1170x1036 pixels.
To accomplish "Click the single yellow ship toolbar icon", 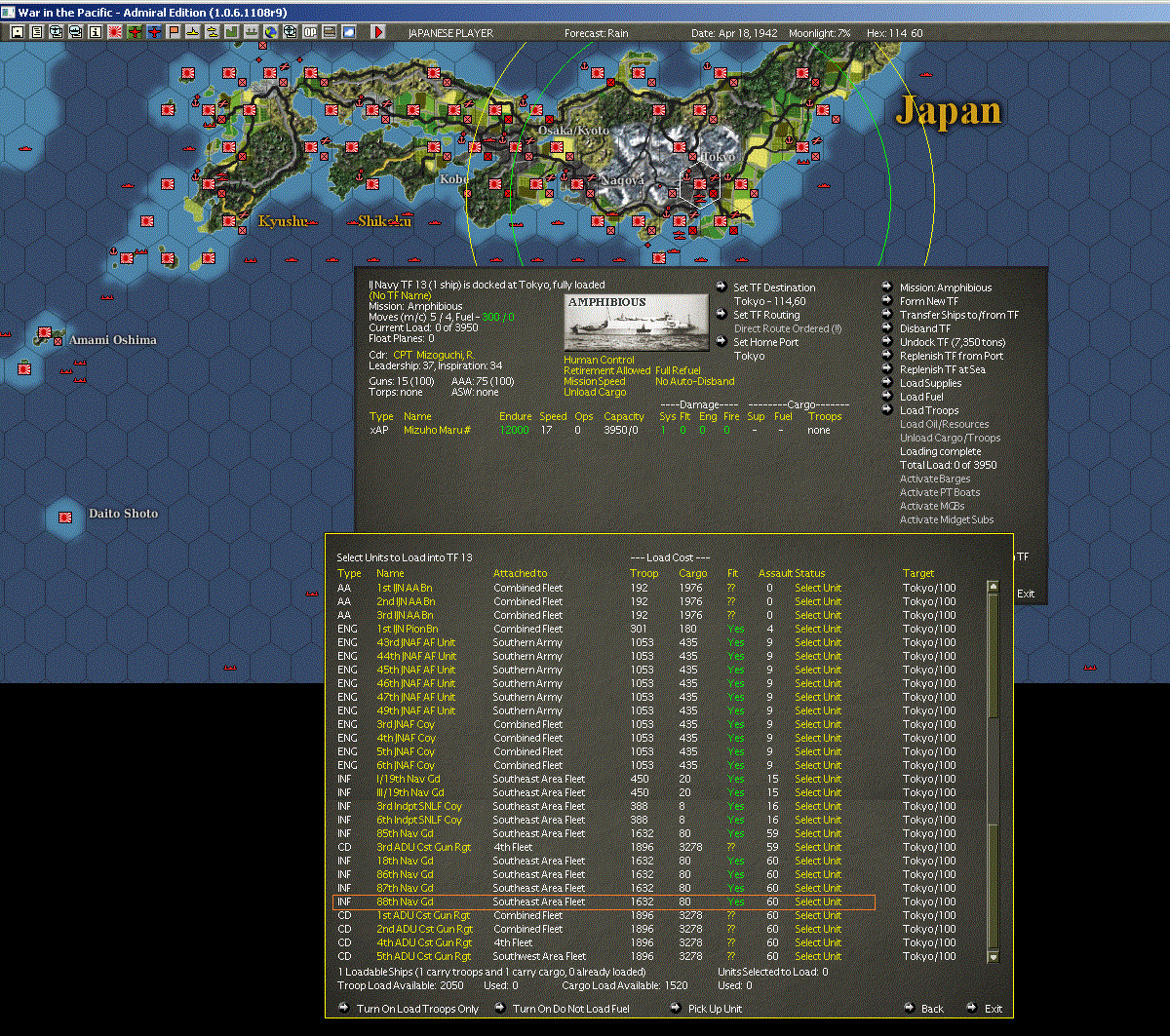I will pos(193,32).
